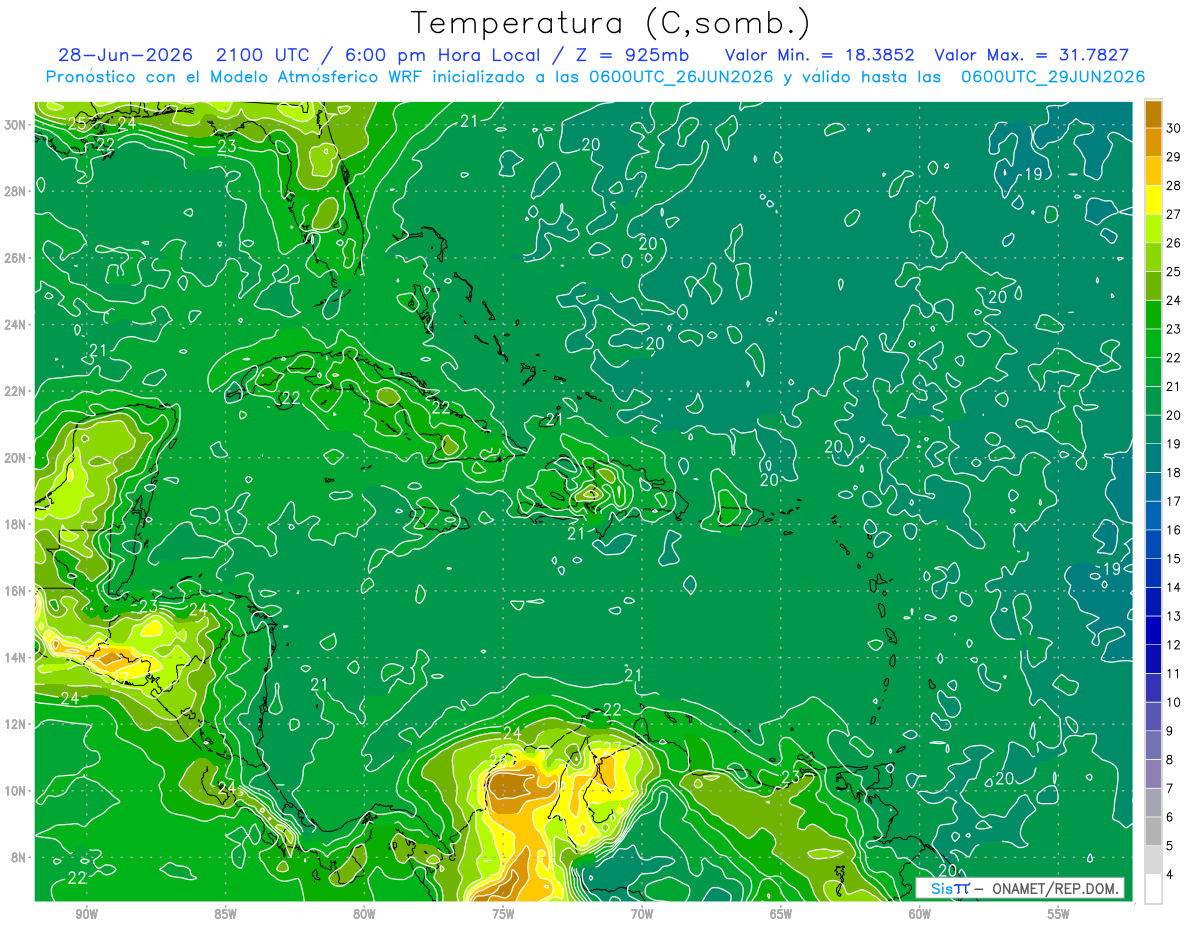Click the topmost brown-orange legend swatch above 30

click(1153, 115)
